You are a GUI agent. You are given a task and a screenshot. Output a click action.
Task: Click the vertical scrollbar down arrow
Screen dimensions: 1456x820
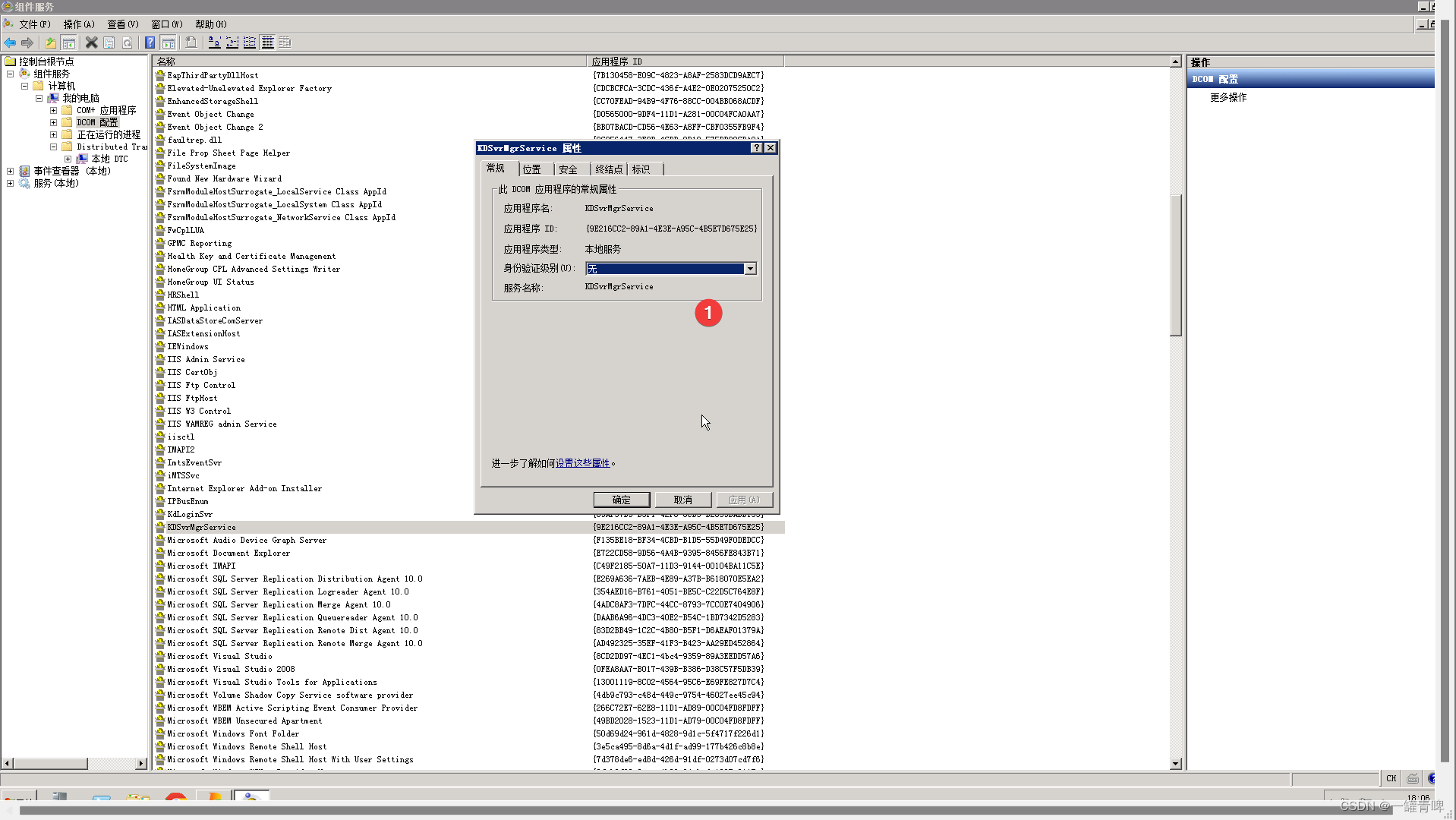[x=1175, y=763]
